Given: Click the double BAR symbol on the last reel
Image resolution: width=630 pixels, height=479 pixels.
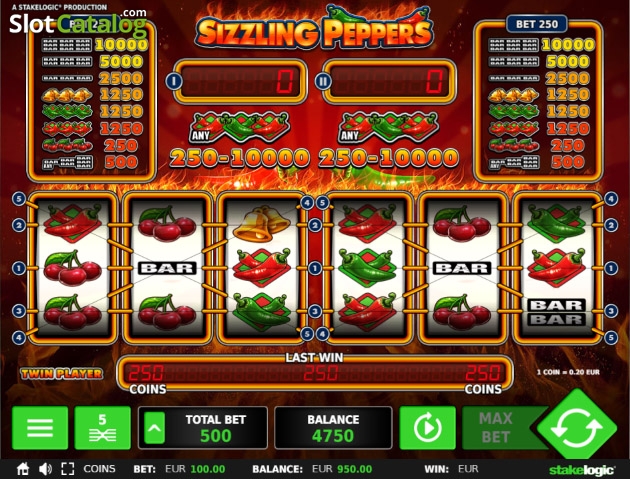Looking at the screenshot, I should coord(556,312).
